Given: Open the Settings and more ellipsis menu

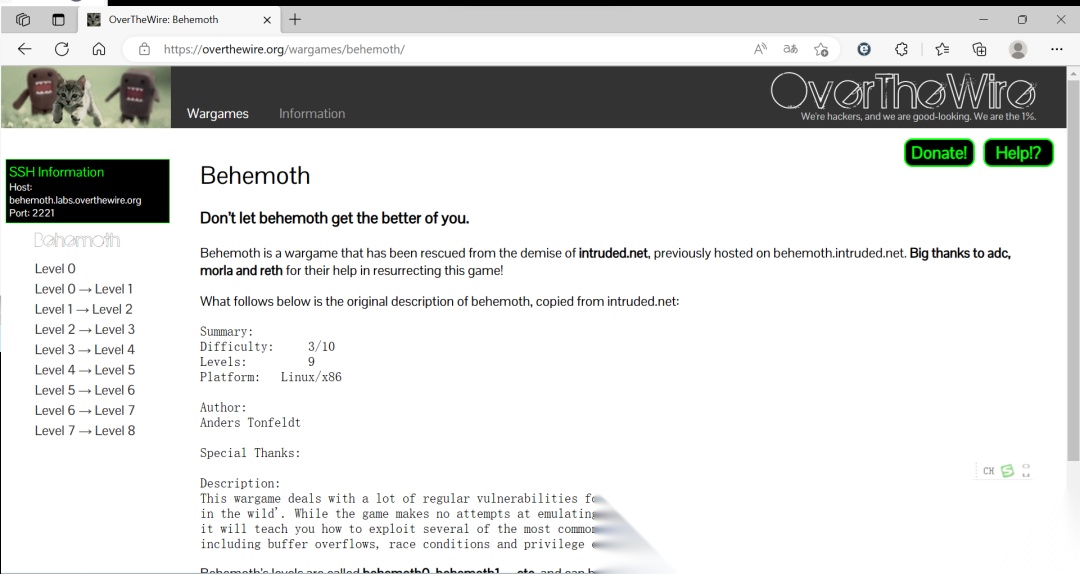Looking at the screenshot, I should tap(1057, 49).
